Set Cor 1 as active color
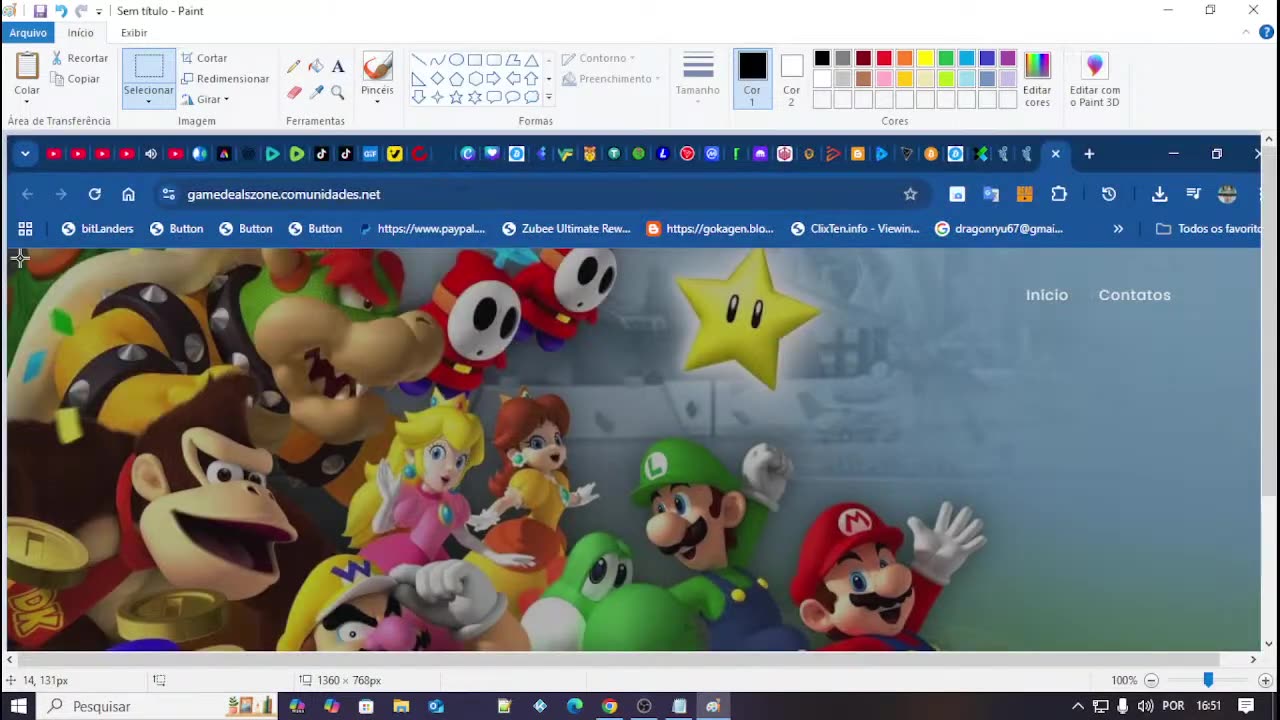Image resolution: width=1280 pixels, height=720 pixels. (x=752, y=76)
